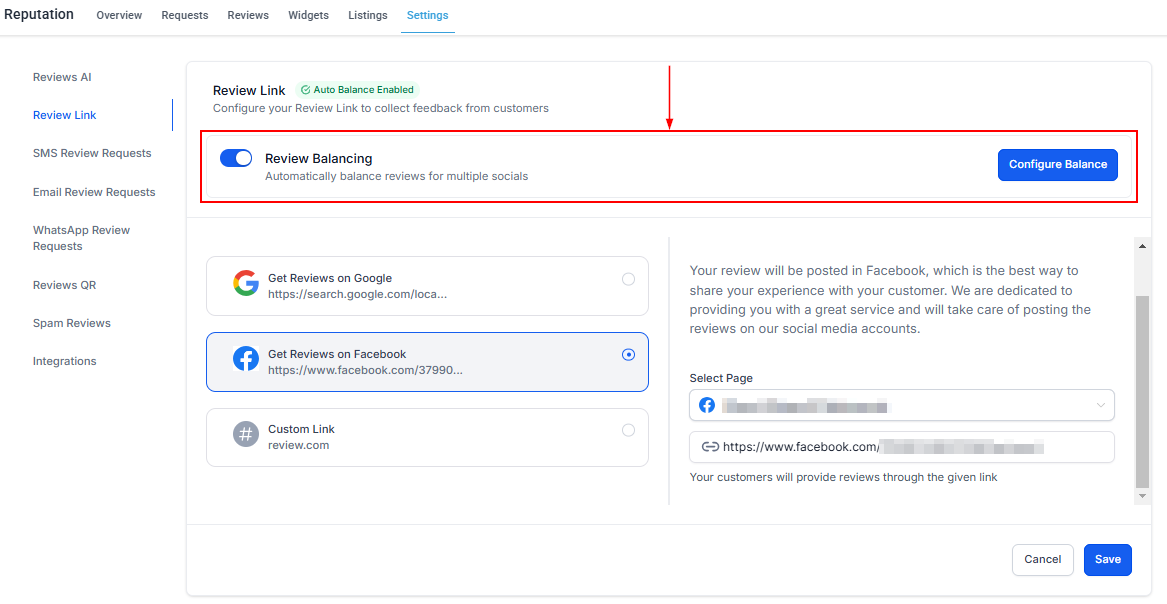Click Facebook icon in Select Page field
This screenshot has width=1167, height=604.
coord(707,405)
